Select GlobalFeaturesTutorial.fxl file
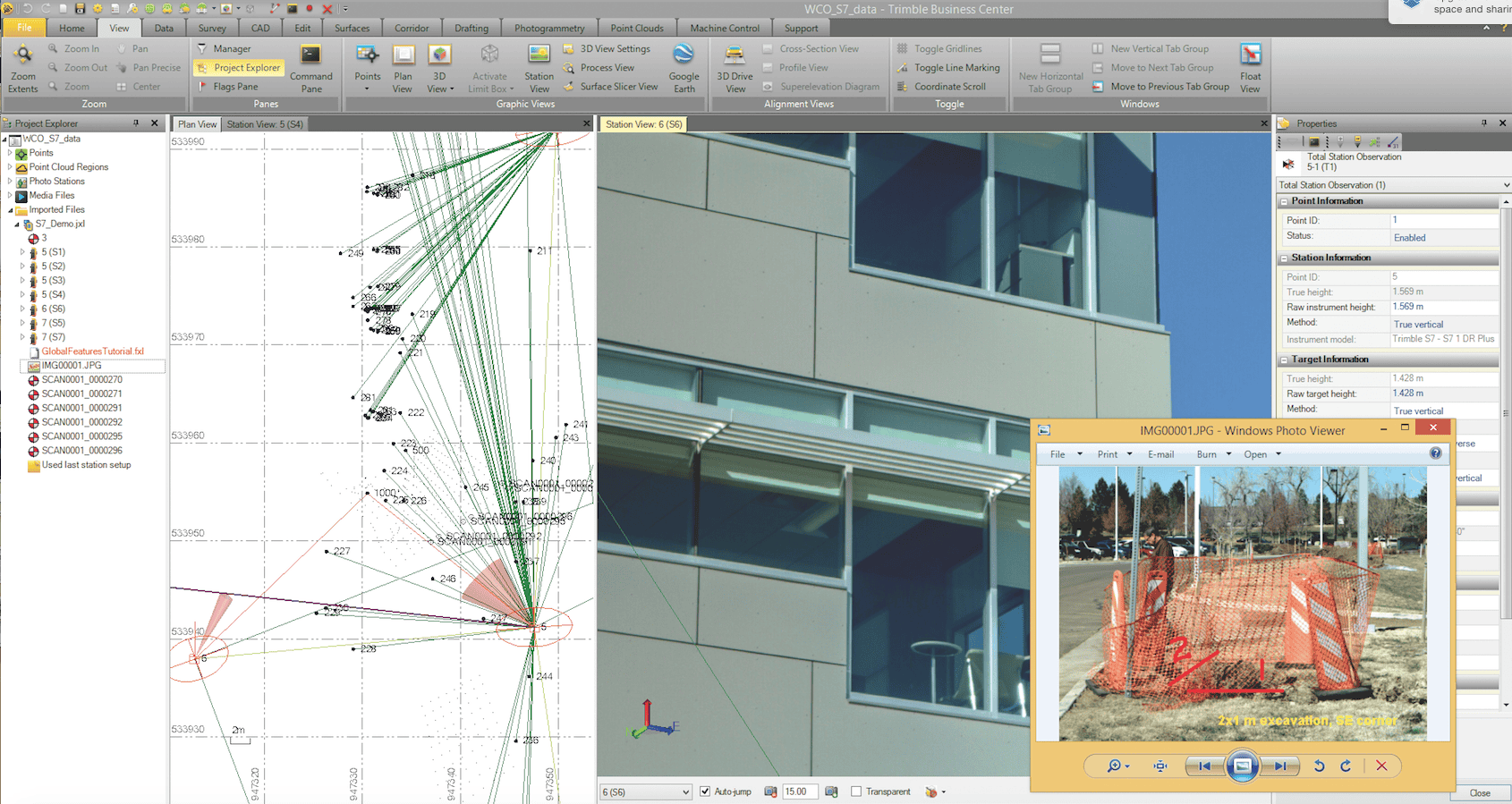The height and width of the screenshot is (804, 1512). (92, 351)
